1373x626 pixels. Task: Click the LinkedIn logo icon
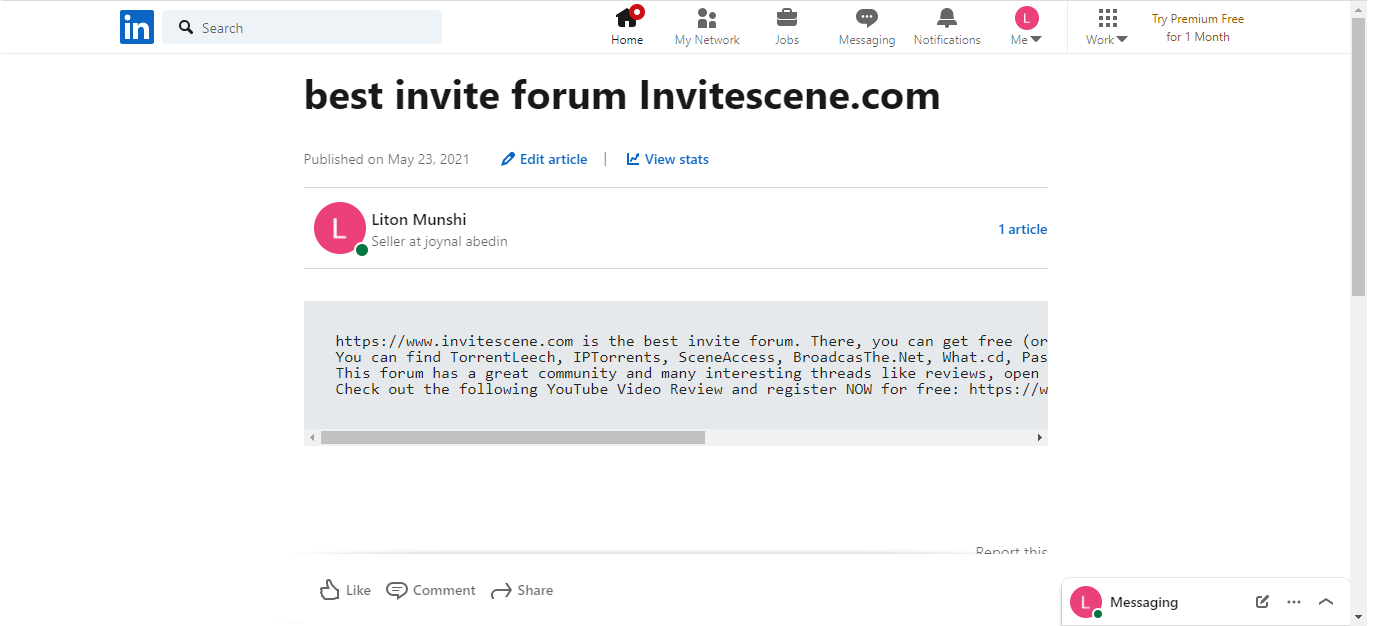pos(136,27)
